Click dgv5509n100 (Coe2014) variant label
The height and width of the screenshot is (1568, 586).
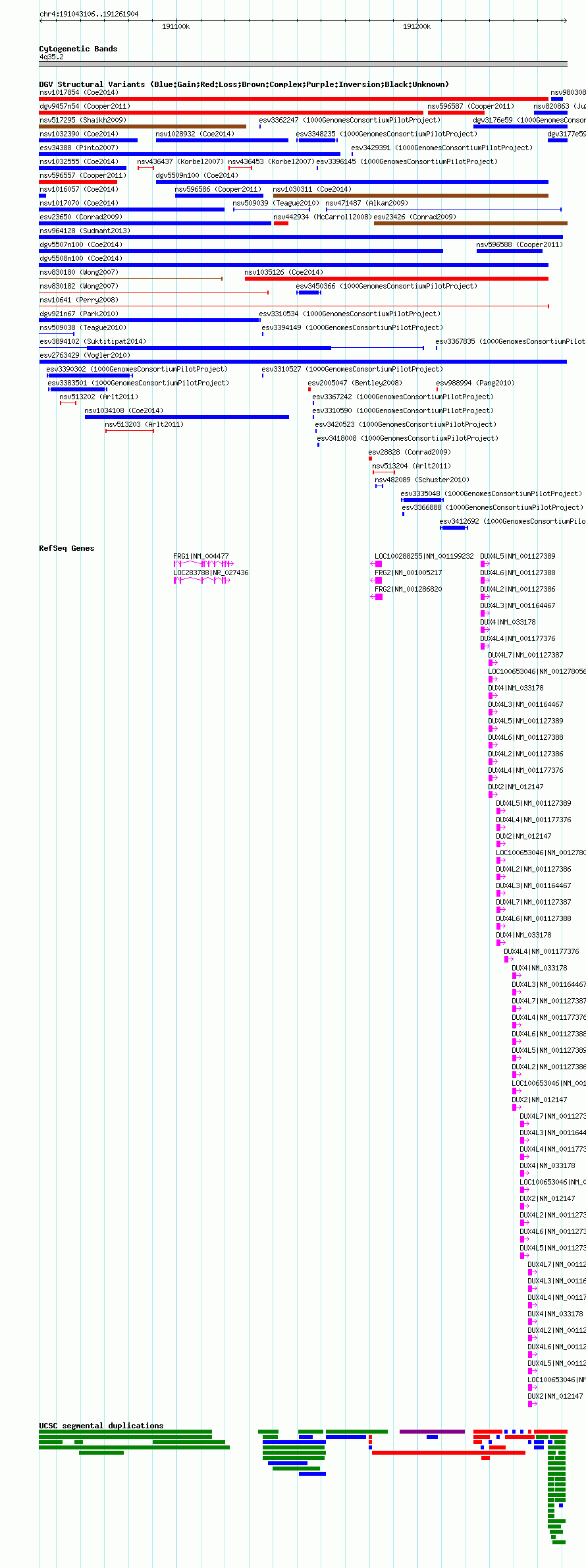pyautogui.click(x=197, y=175)
